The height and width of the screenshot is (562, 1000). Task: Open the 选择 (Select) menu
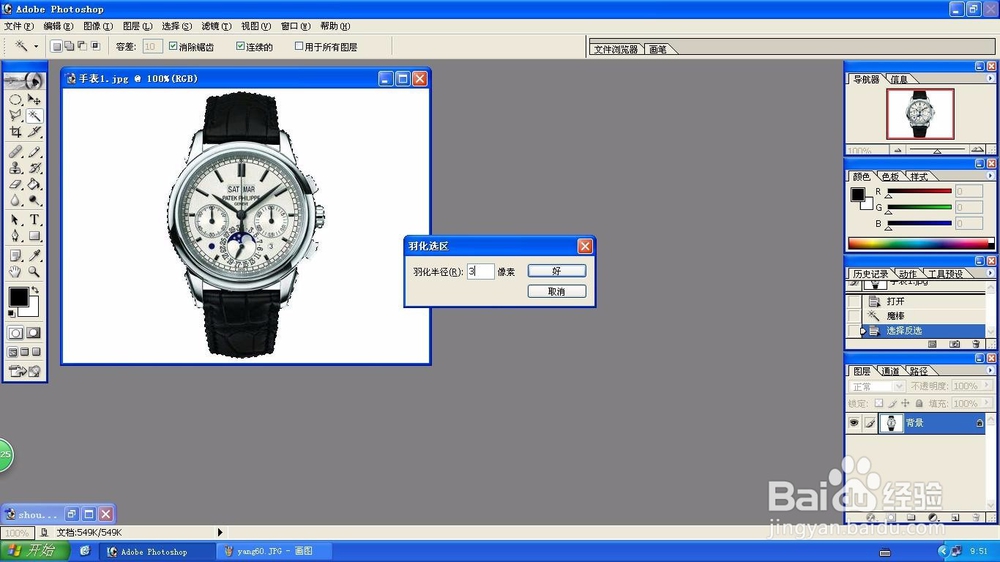(x=176, y=26)
